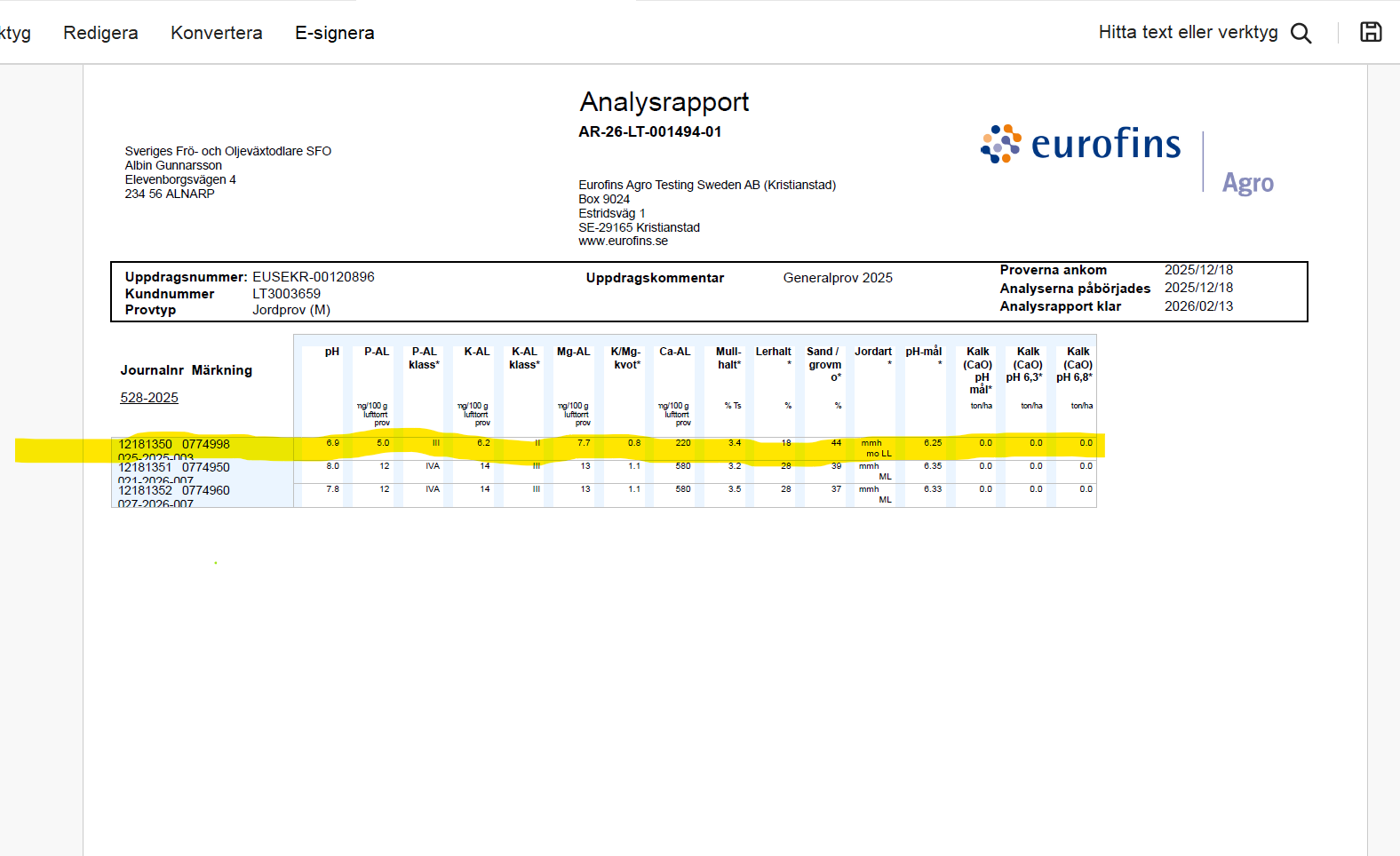This screenshot has height=856, width=1400.
Task: Click the Agro text in the logo
Action: tap(1247, 183)
